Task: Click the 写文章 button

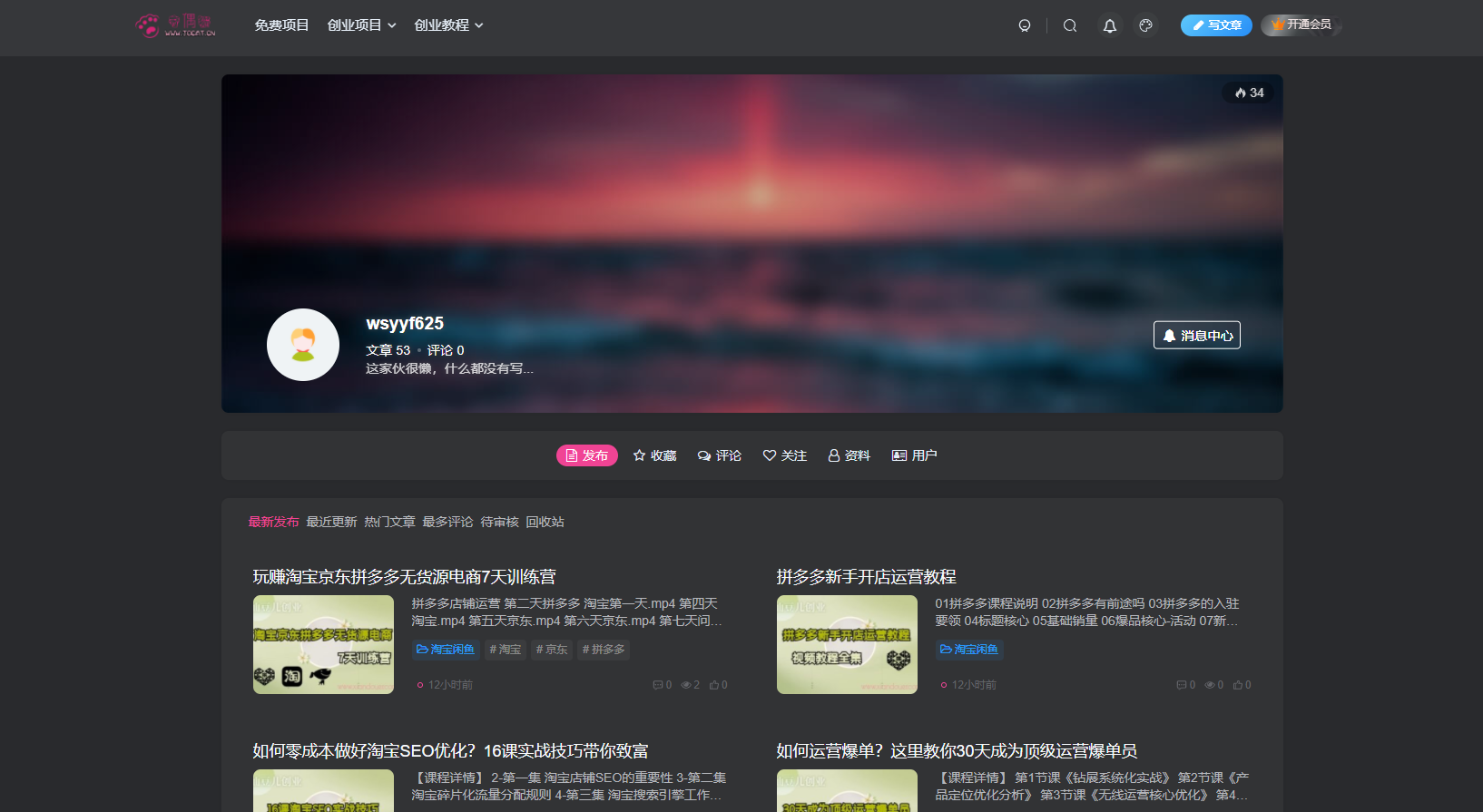Action: coord(1216,25)
